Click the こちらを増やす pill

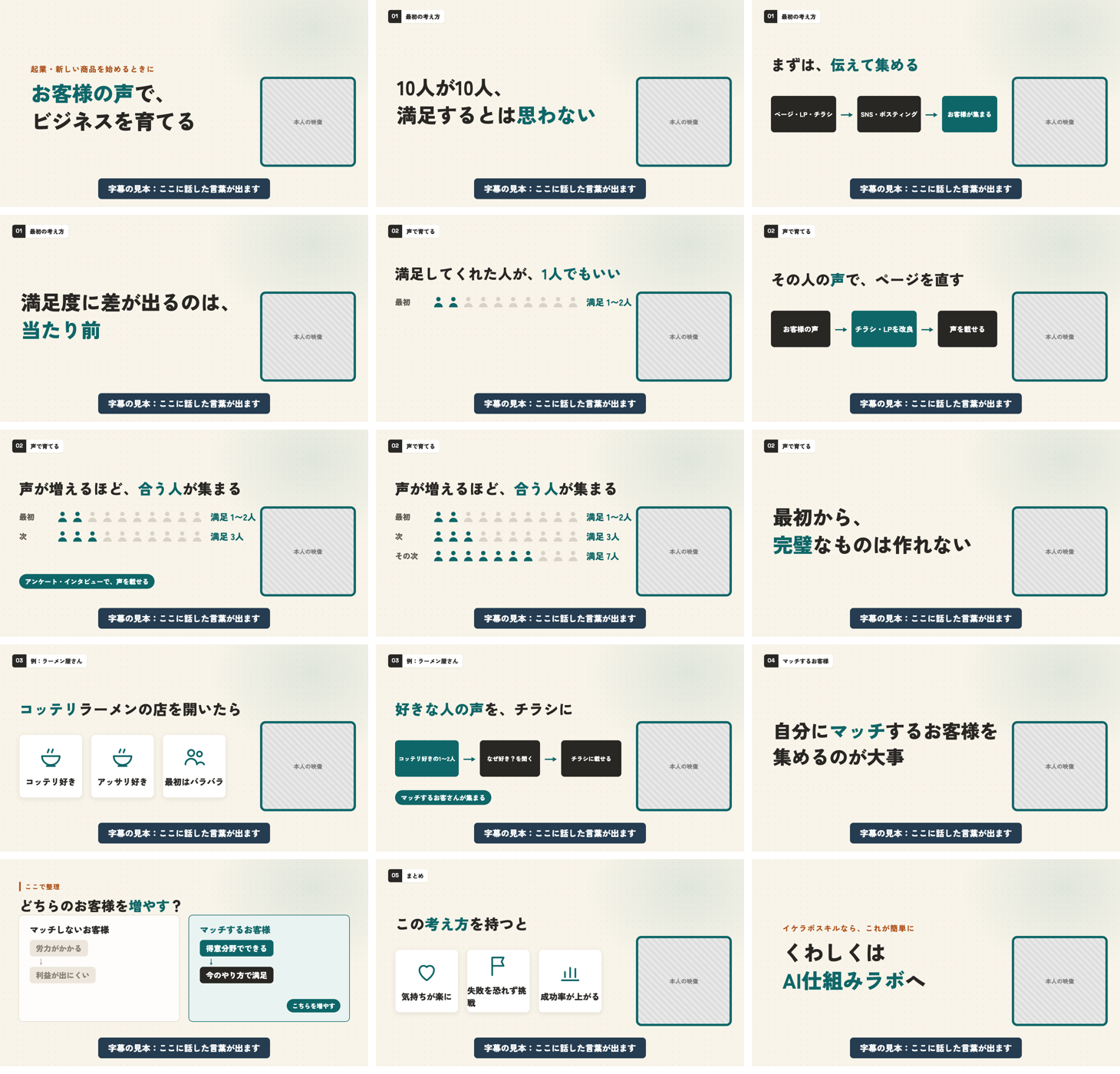click(x=313, y=1006)
